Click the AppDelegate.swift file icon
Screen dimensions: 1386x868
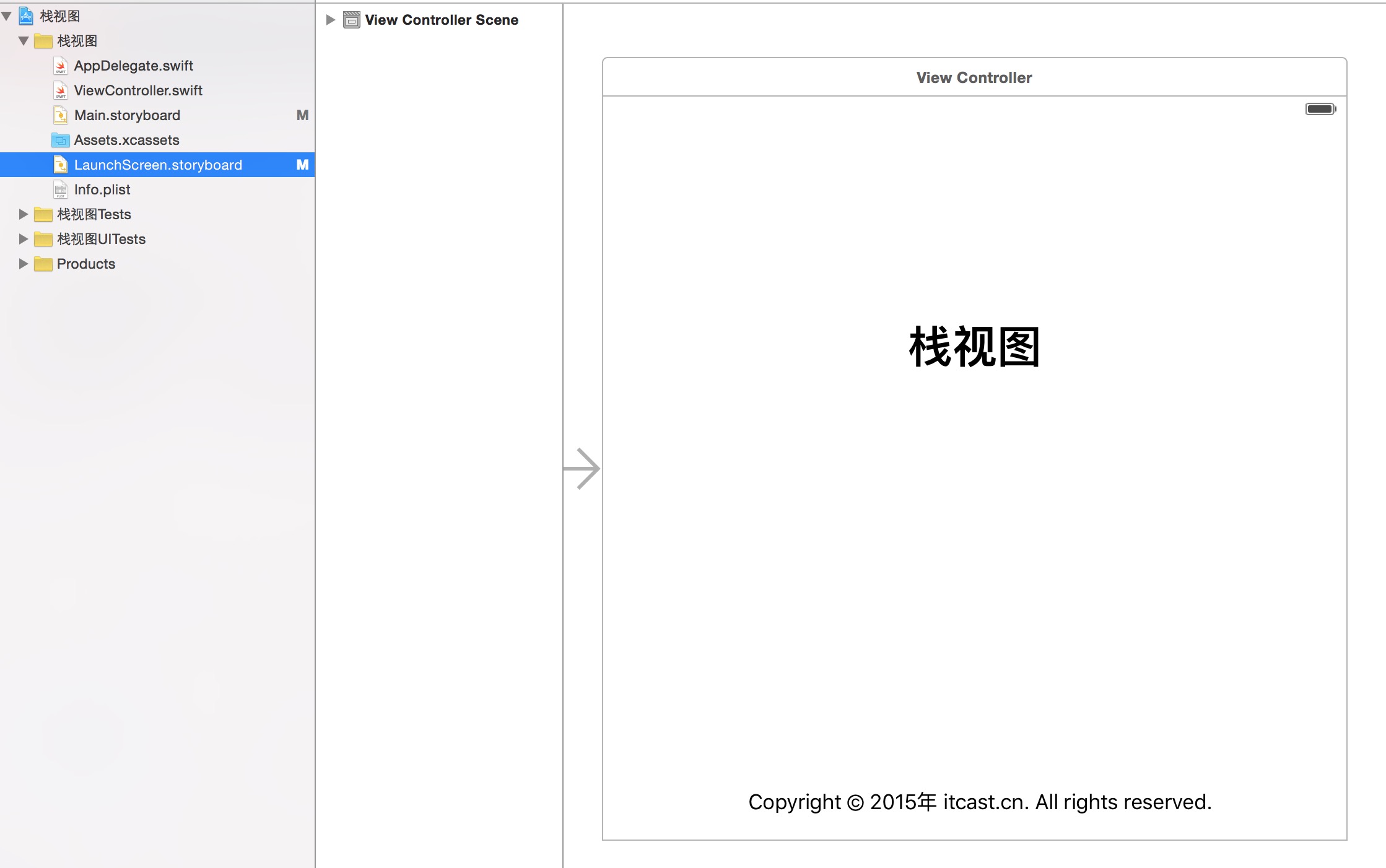click(x=61, y=65)
